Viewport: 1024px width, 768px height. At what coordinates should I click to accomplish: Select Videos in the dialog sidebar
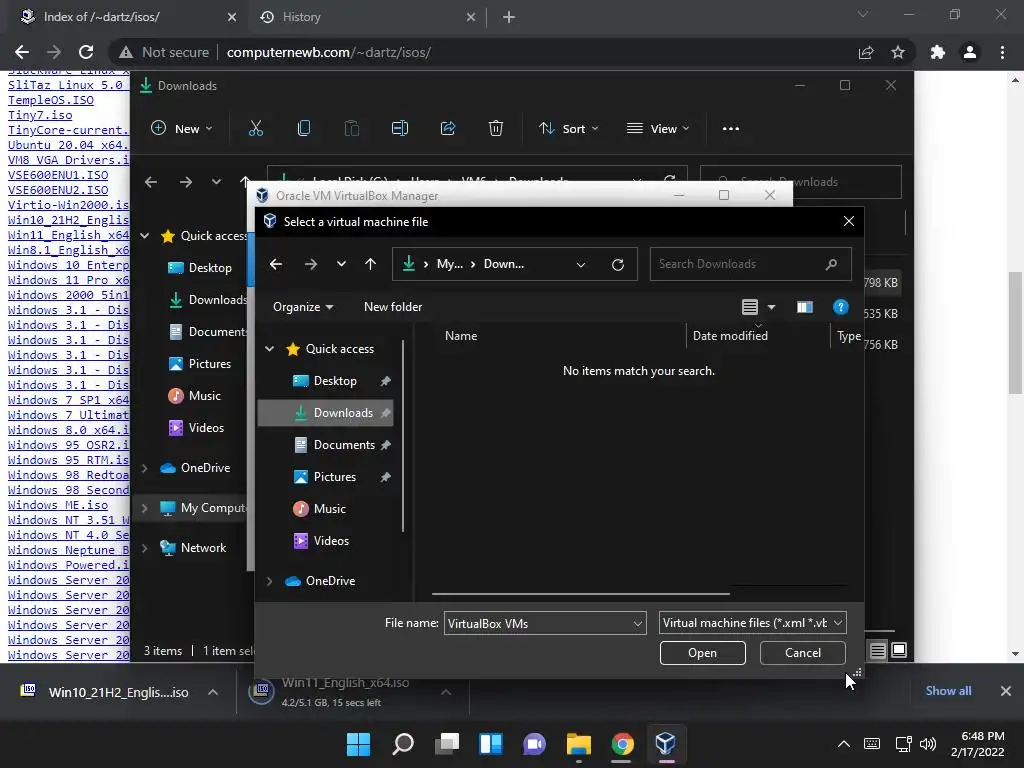tap(331, 541)
